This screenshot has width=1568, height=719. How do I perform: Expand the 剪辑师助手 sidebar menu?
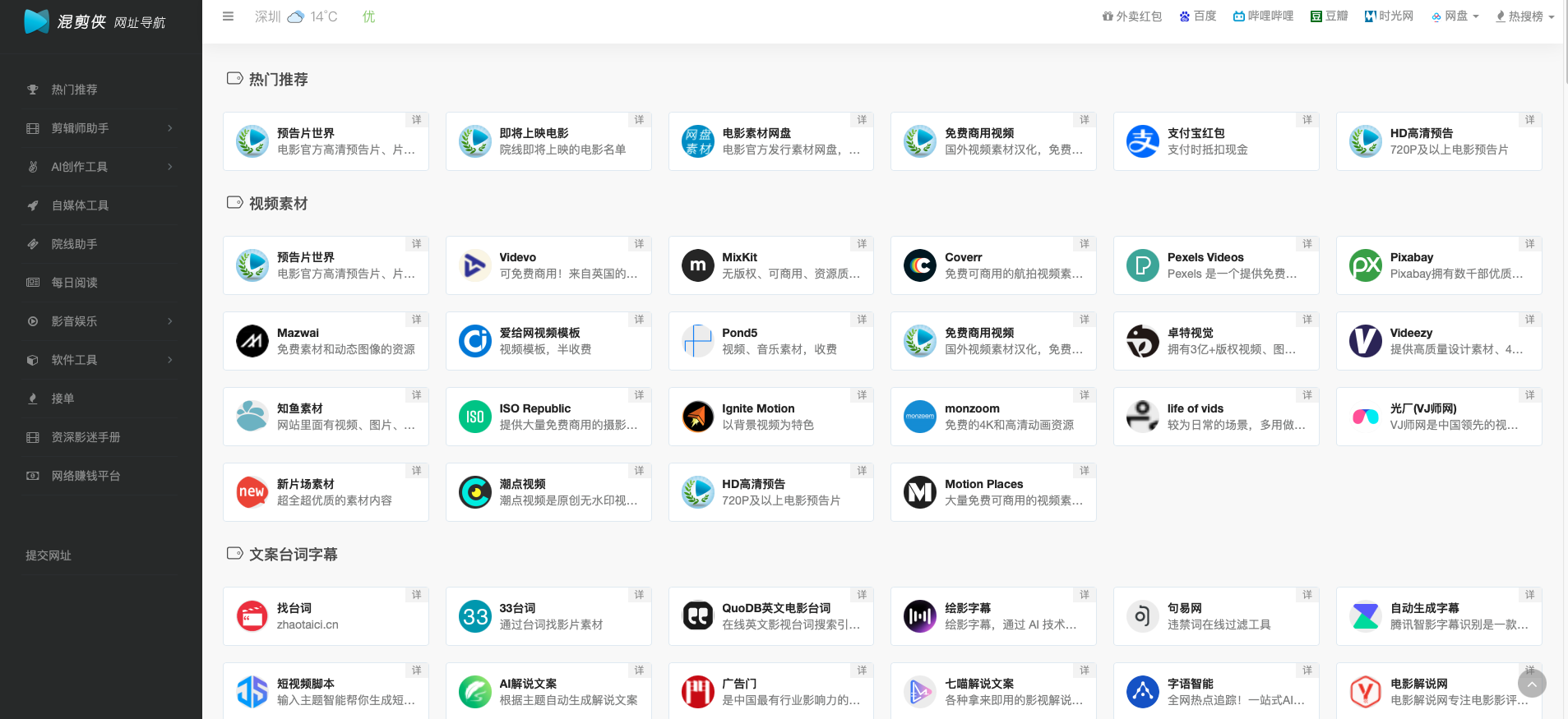(101, 128)
